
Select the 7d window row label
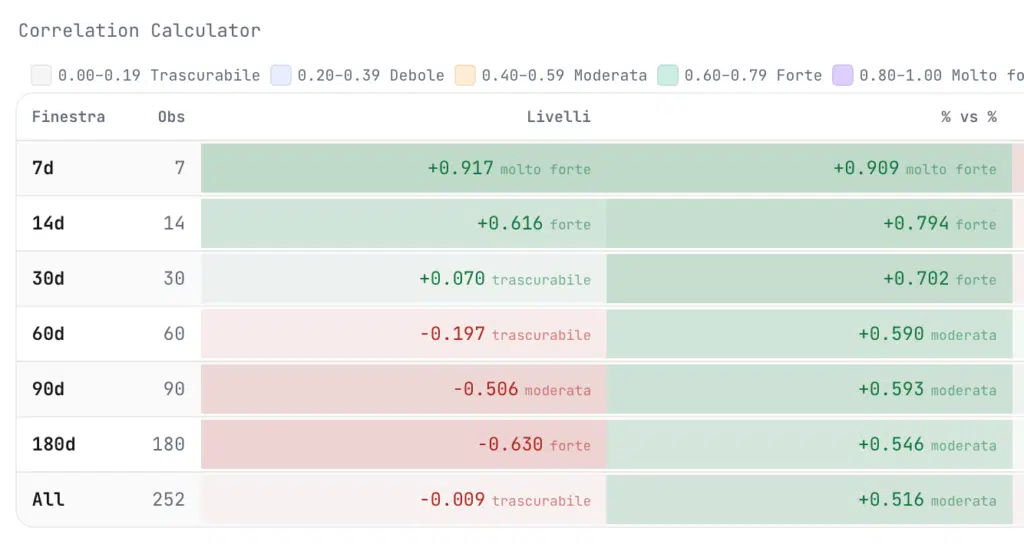click(x=43, y=168)
